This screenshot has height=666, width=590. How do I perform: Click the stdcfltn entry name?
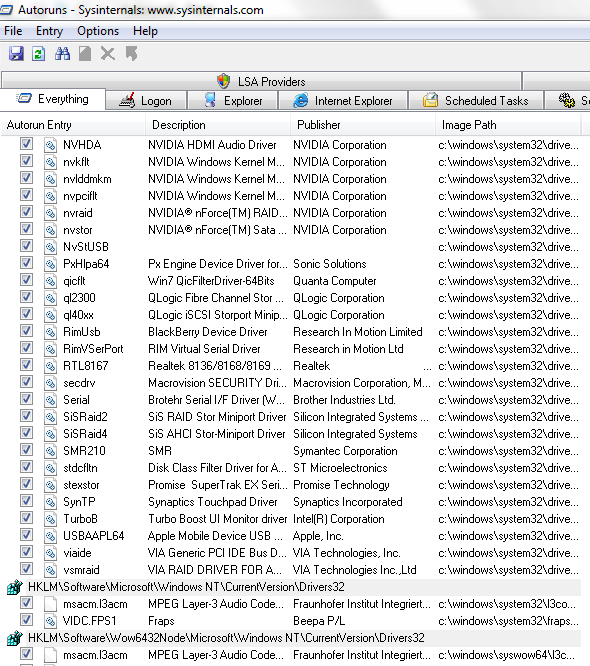click(80, 468)
